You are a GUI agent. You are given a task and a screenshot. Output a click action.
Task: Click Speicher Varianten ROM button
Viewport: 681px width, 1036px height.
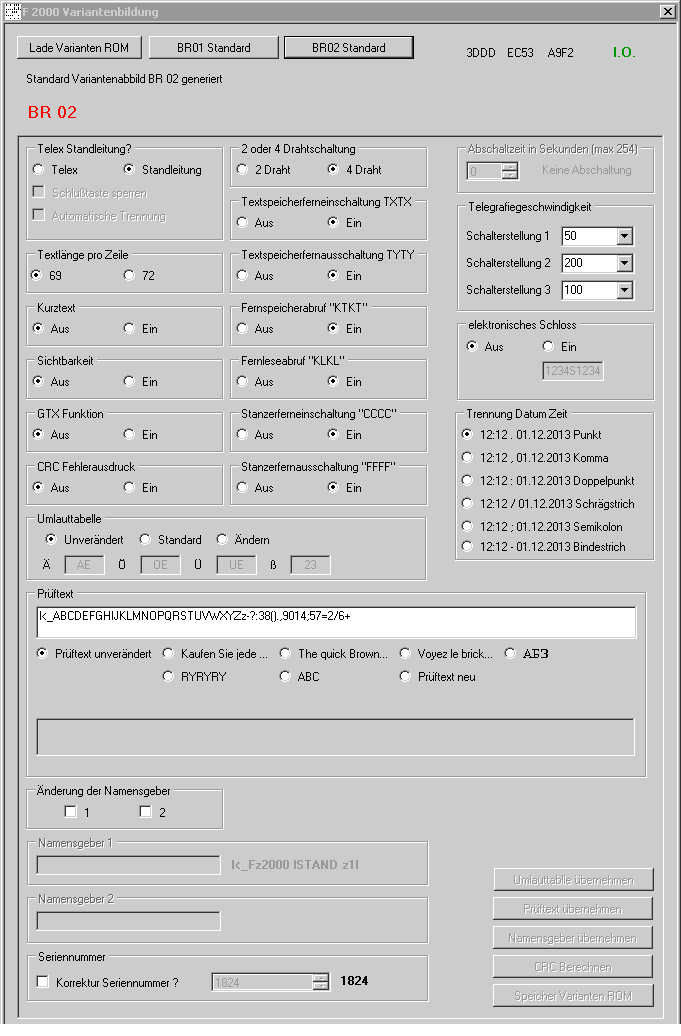tap(573, 996)
